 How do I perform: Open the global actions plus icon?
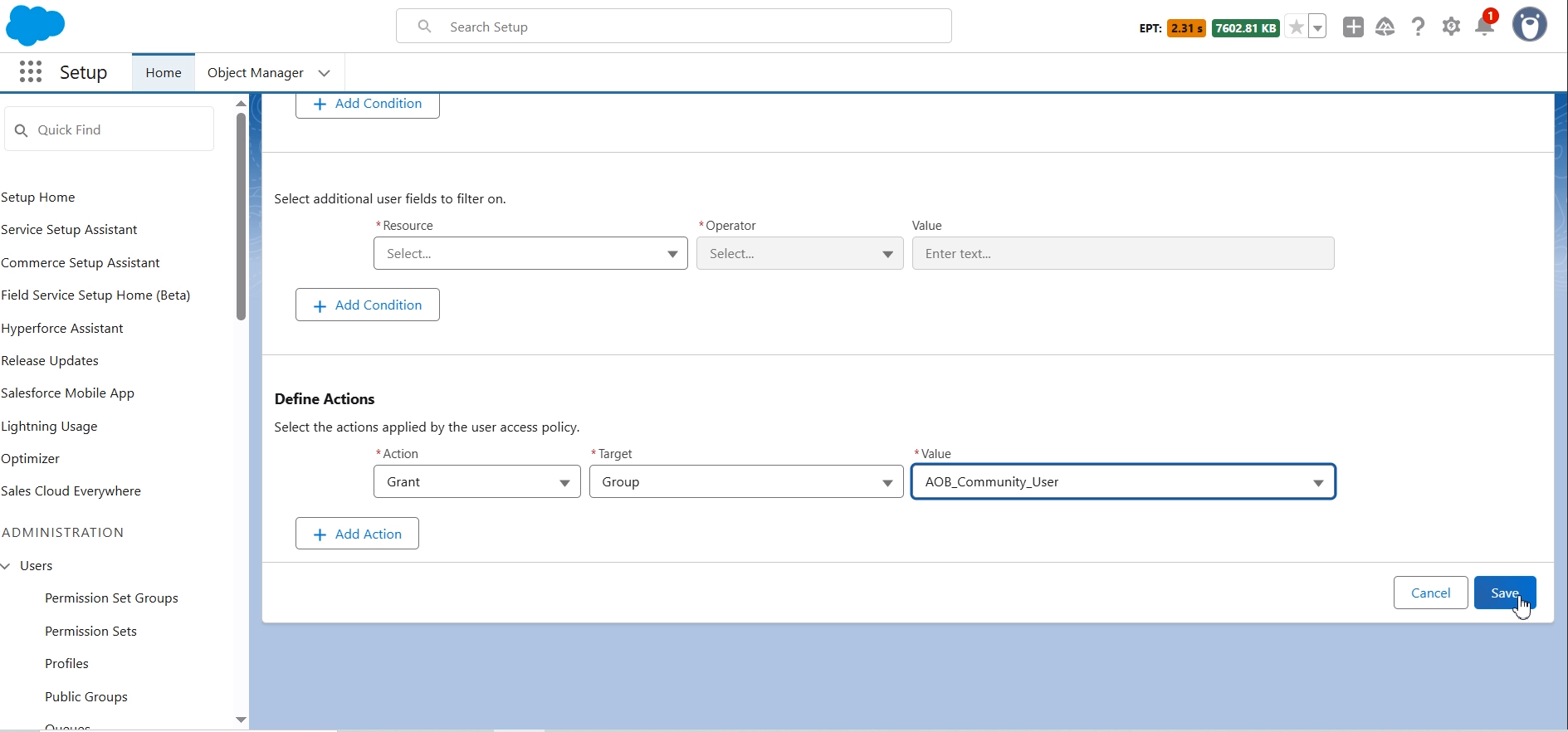[1353, 27]
